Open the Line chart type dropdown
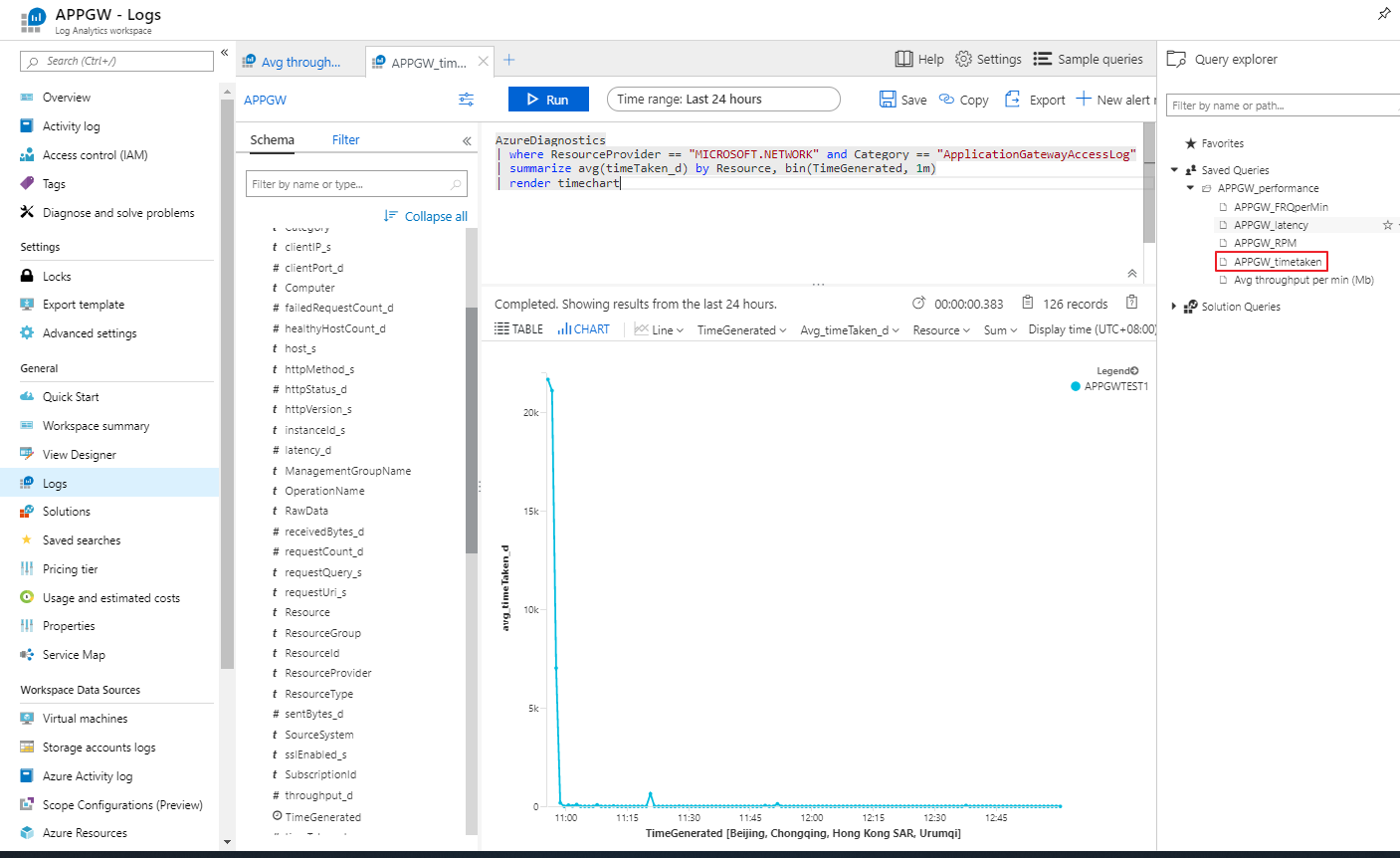This screenshot has height=858, width=1400. coord(660,330)
